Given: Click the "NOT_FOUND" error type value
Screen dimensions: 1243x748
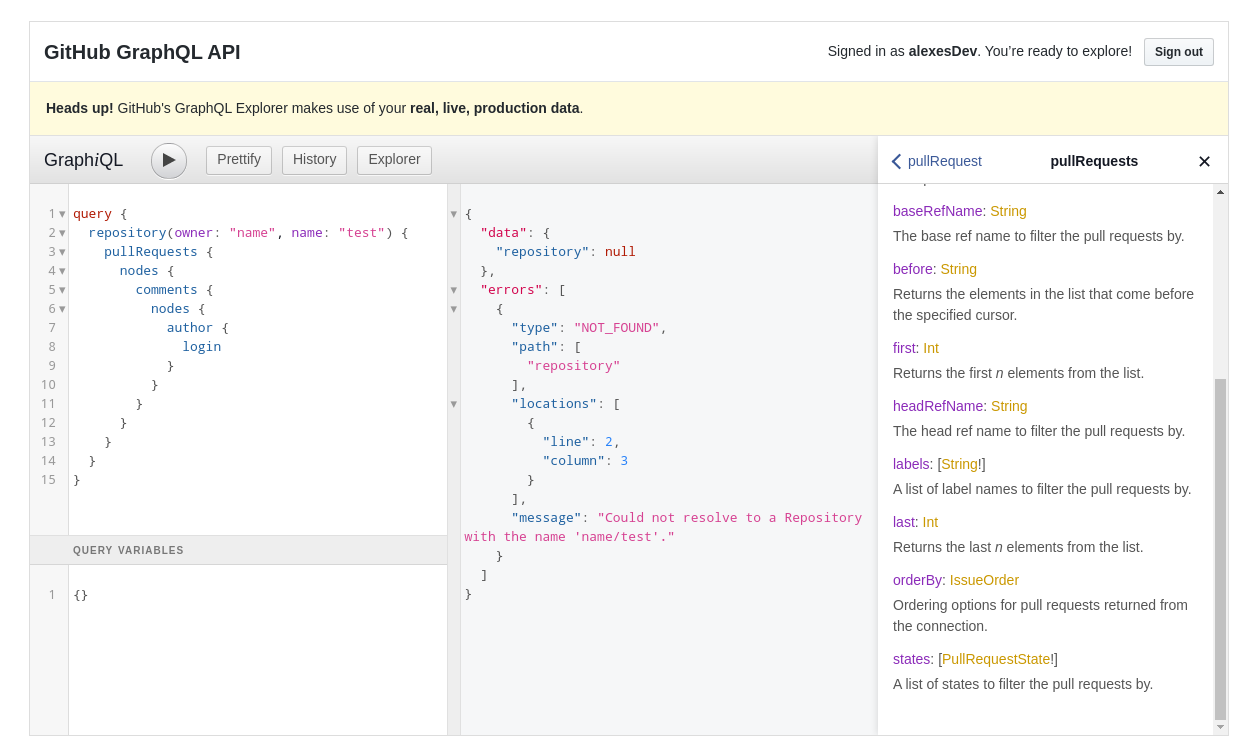Looking at the screenshot, I should tap(616, 328).
